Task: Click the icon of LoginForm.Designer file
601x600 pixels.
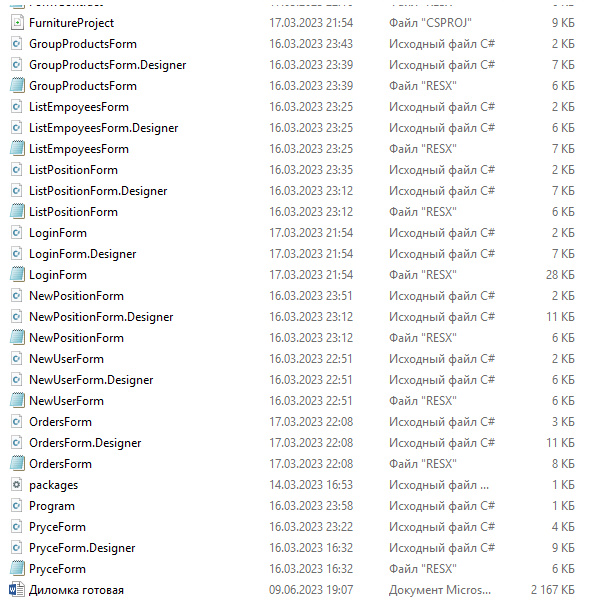Action: pyautogui.click(x=16, y=254)
